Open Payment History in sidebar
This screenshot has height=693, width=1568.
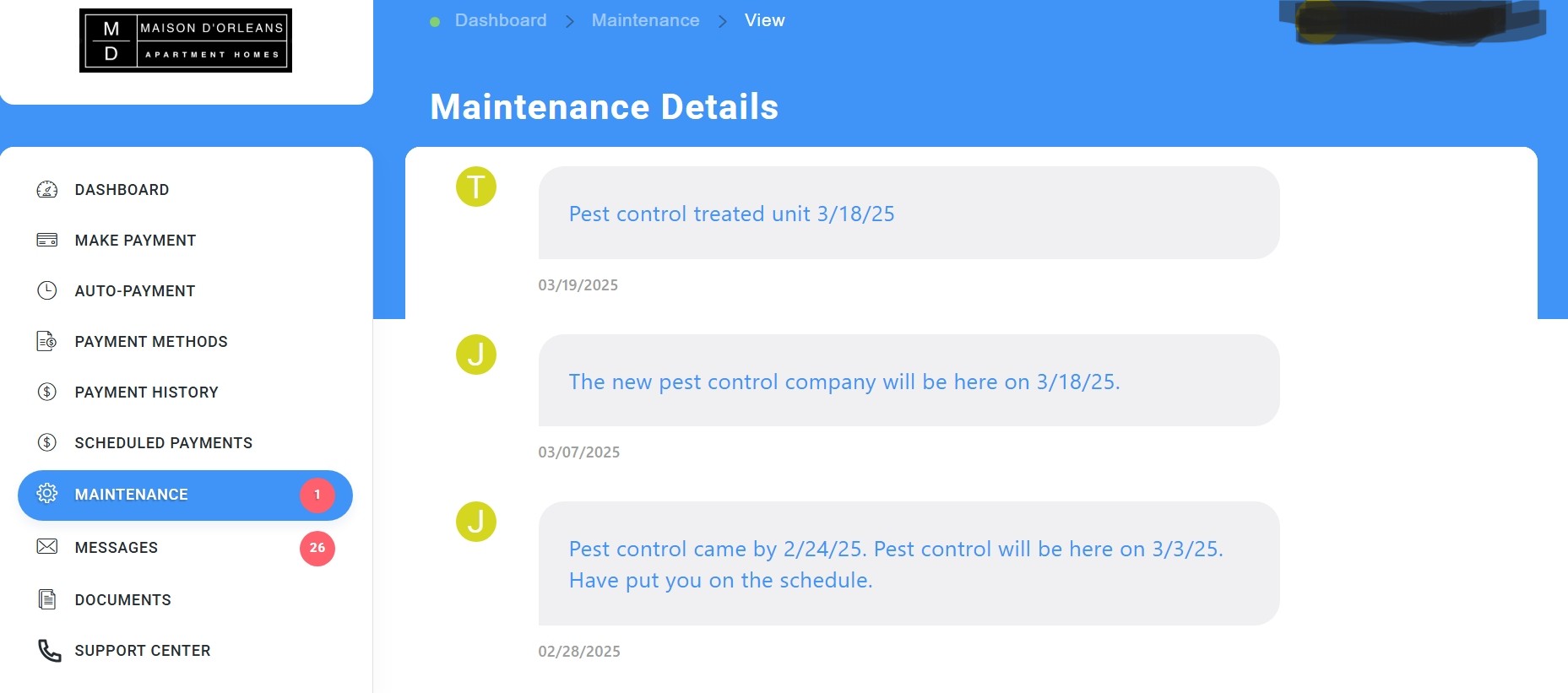pyautogui.click(x=146, y=393)
